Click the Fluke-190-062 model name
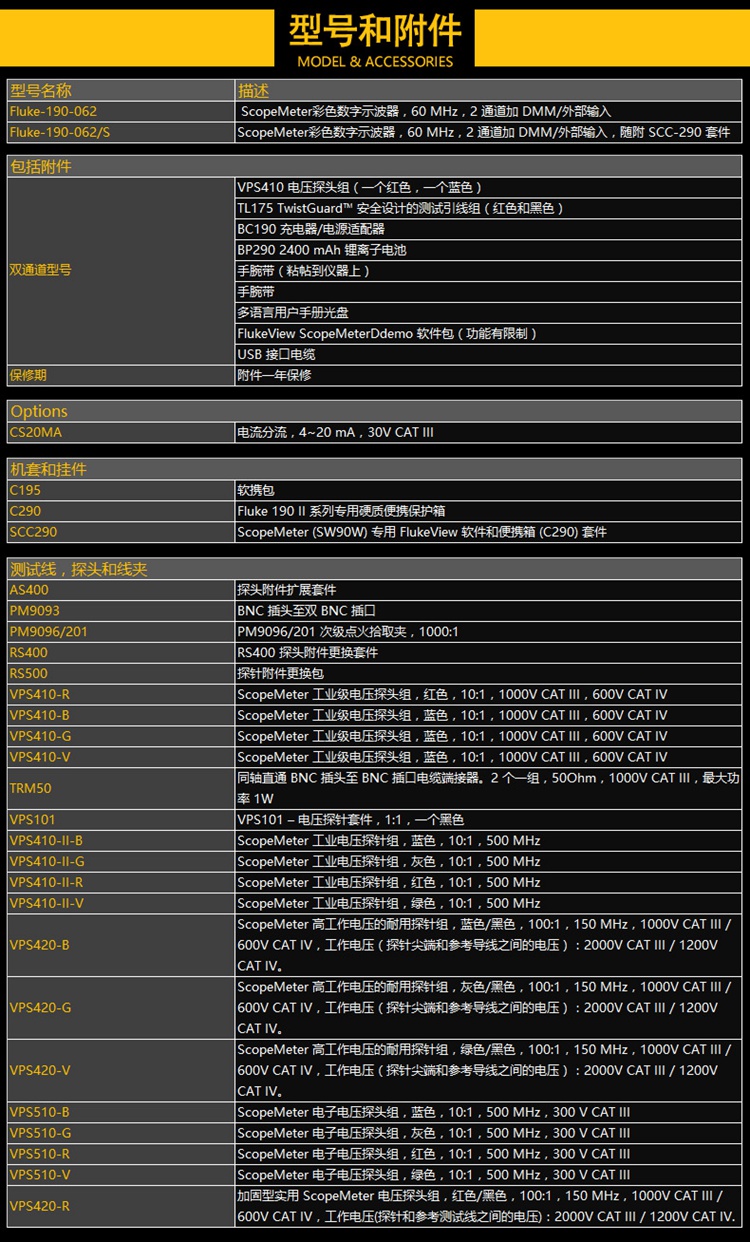 click(x=53, y=111)
